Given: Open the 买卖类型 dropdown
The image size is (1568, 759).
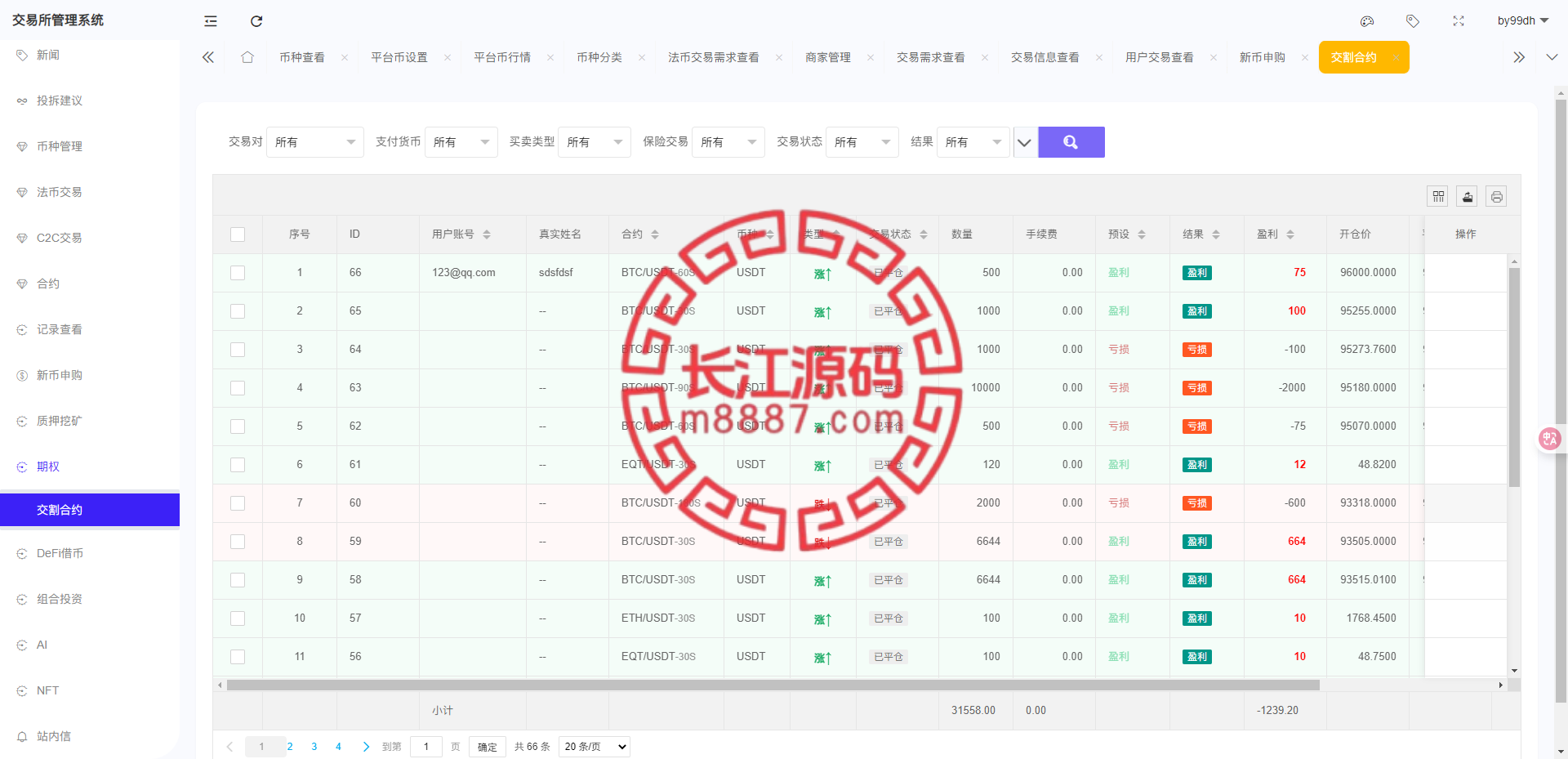Looking at the screenshot, I should click(595, 142).
